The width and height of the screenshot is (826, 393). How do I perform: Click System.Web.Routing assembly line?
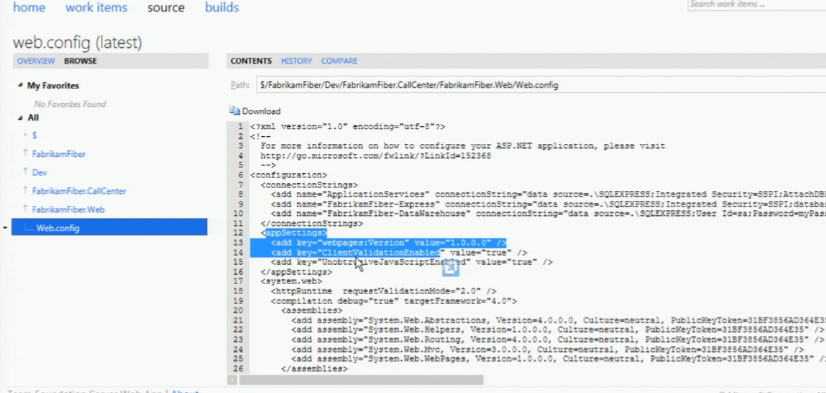[557, 339]
